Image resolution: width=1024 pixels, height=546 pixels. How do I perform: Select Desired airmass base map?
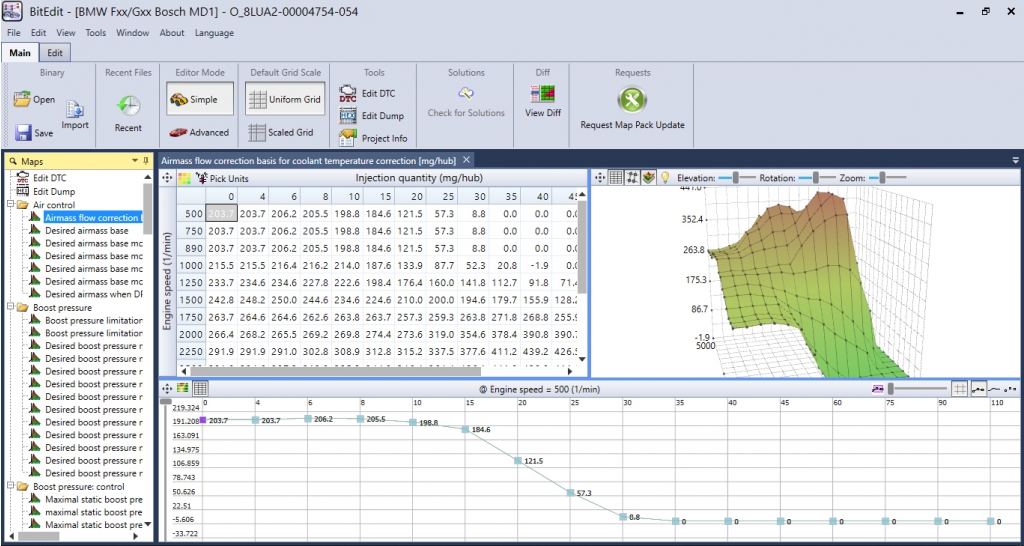coord(86,231)
